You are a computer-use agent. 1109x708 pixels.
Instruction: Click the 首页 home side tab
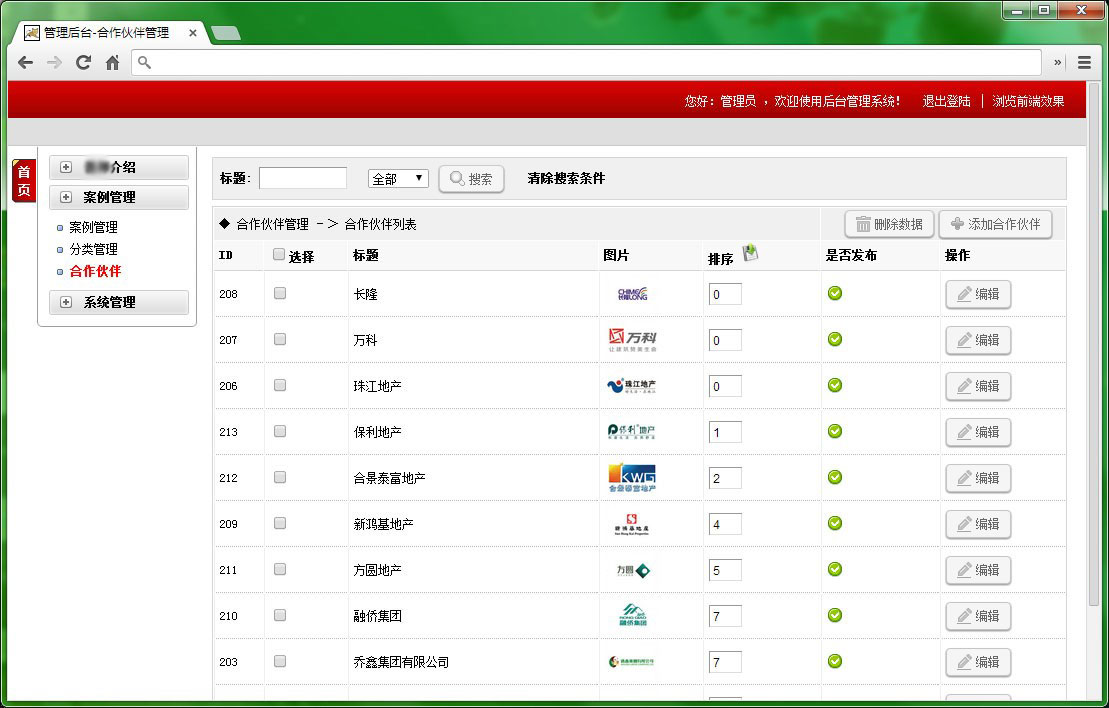pos(23,180)
